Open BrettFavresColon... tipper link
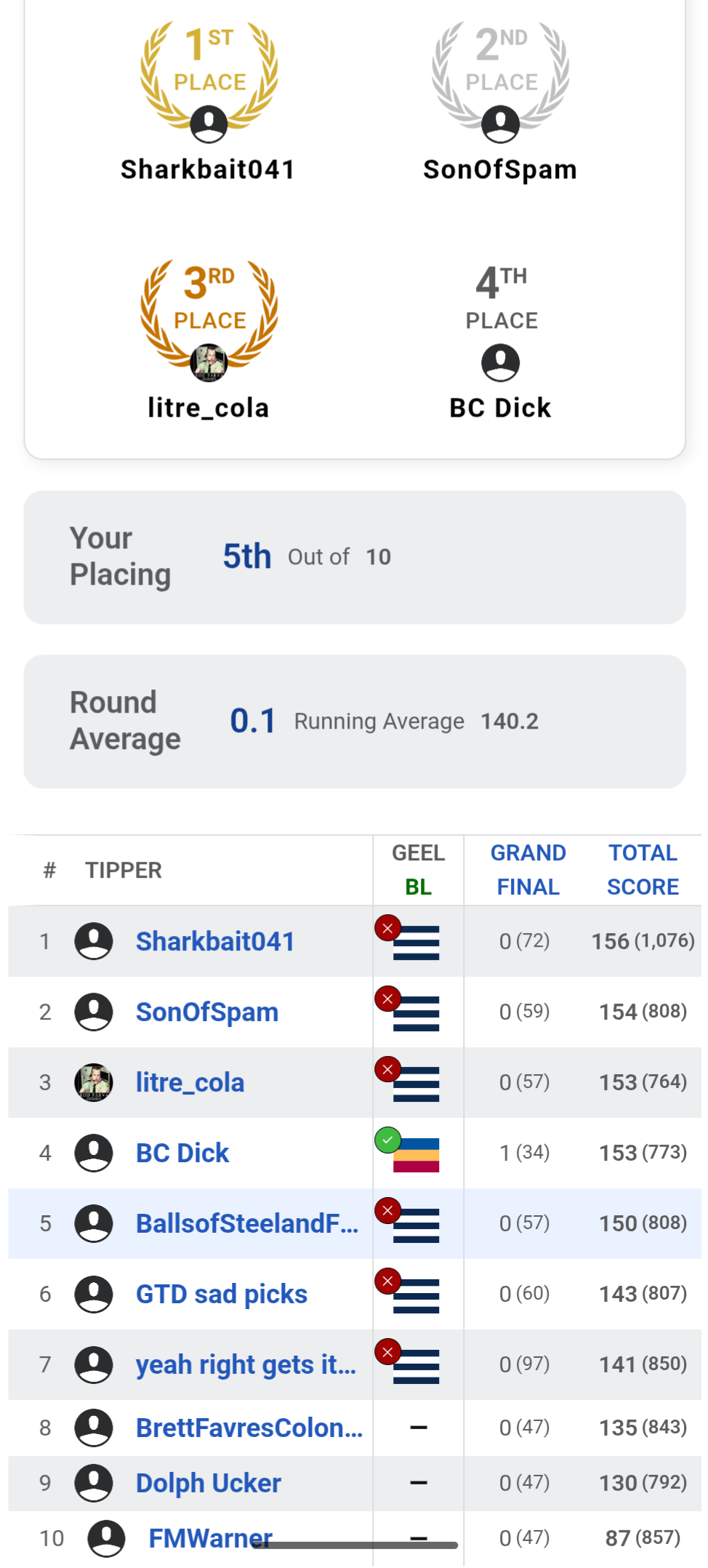 click(x=249, y=1428)
